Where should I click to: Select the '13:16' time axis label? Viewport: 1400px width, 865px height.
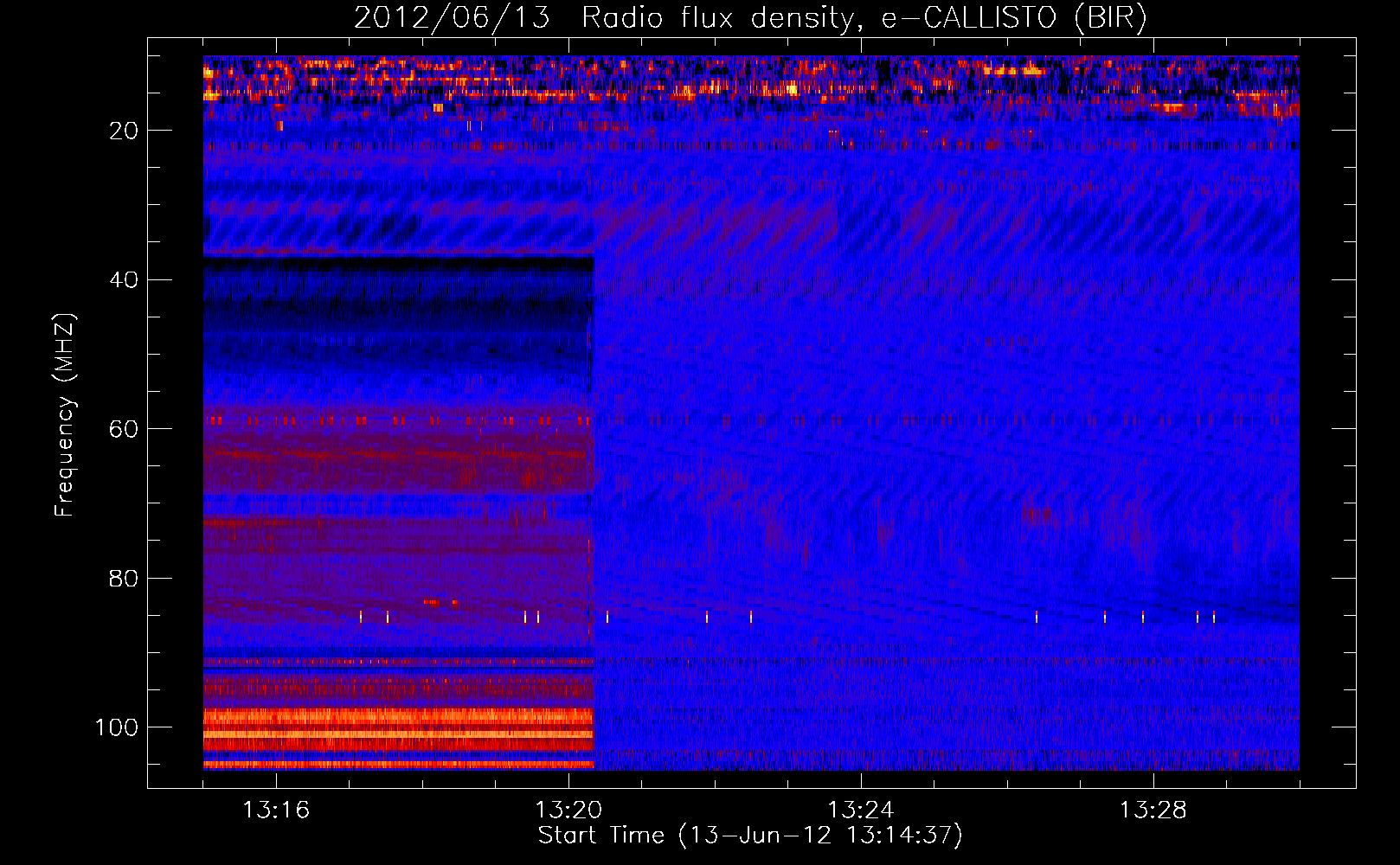(x=276, y=810)
